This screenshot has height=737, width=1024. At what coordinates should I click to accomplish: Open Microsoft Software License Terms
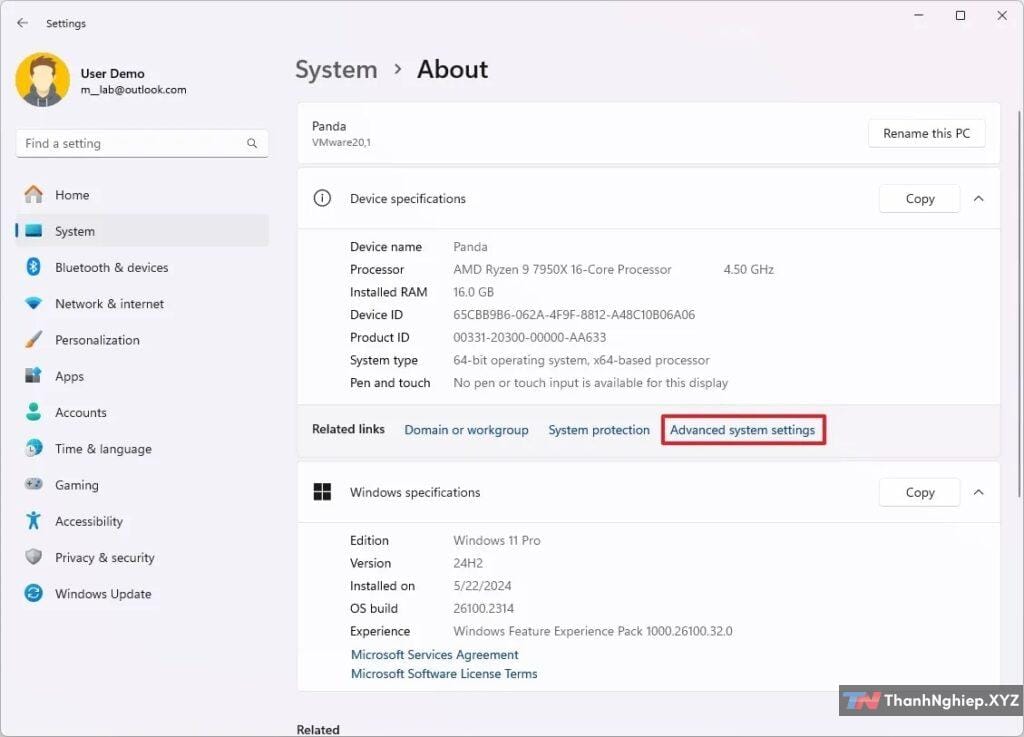coord(444,674)
